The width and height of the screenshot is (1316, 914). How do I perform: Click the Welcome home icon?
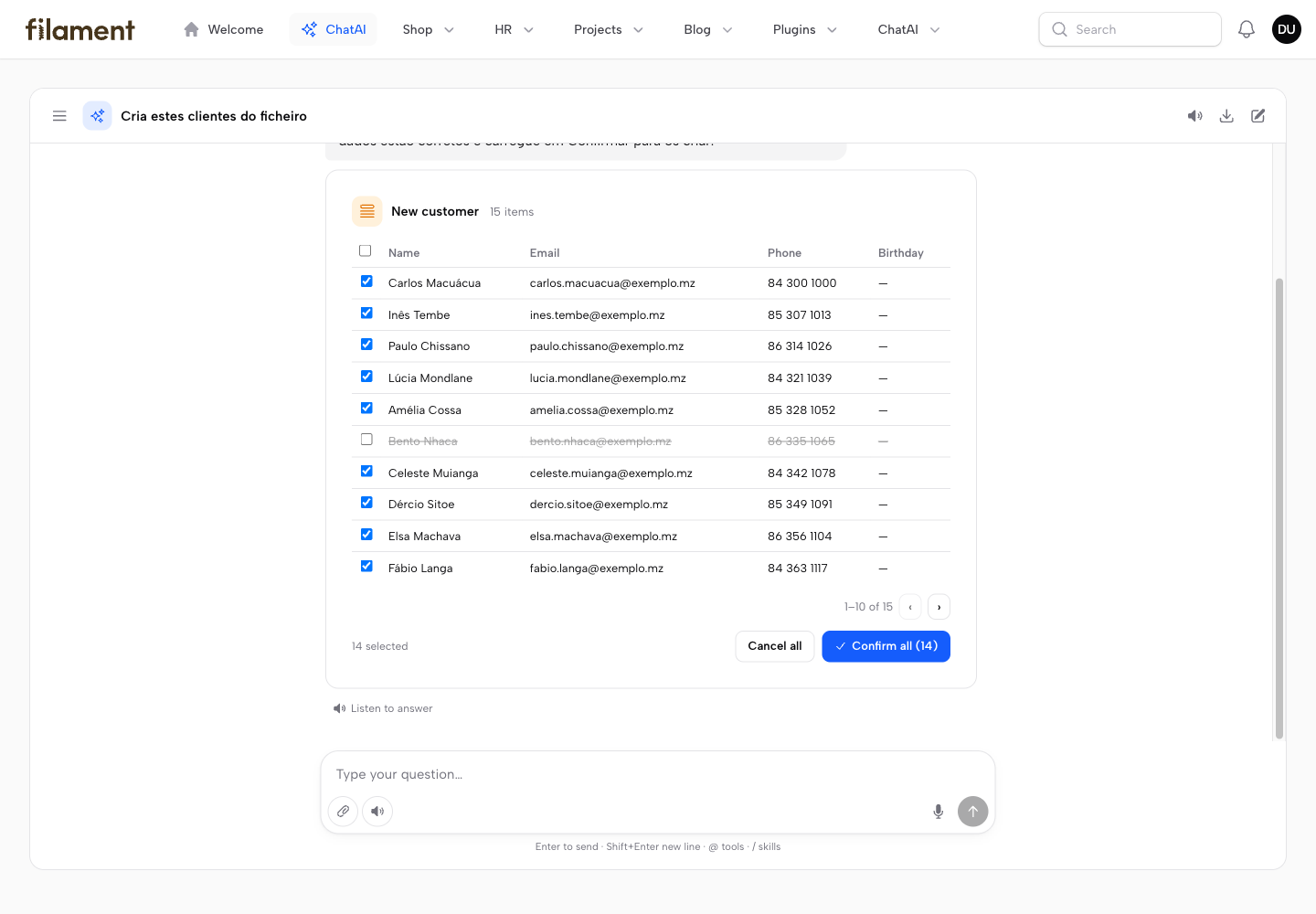[x=192, y=29]
